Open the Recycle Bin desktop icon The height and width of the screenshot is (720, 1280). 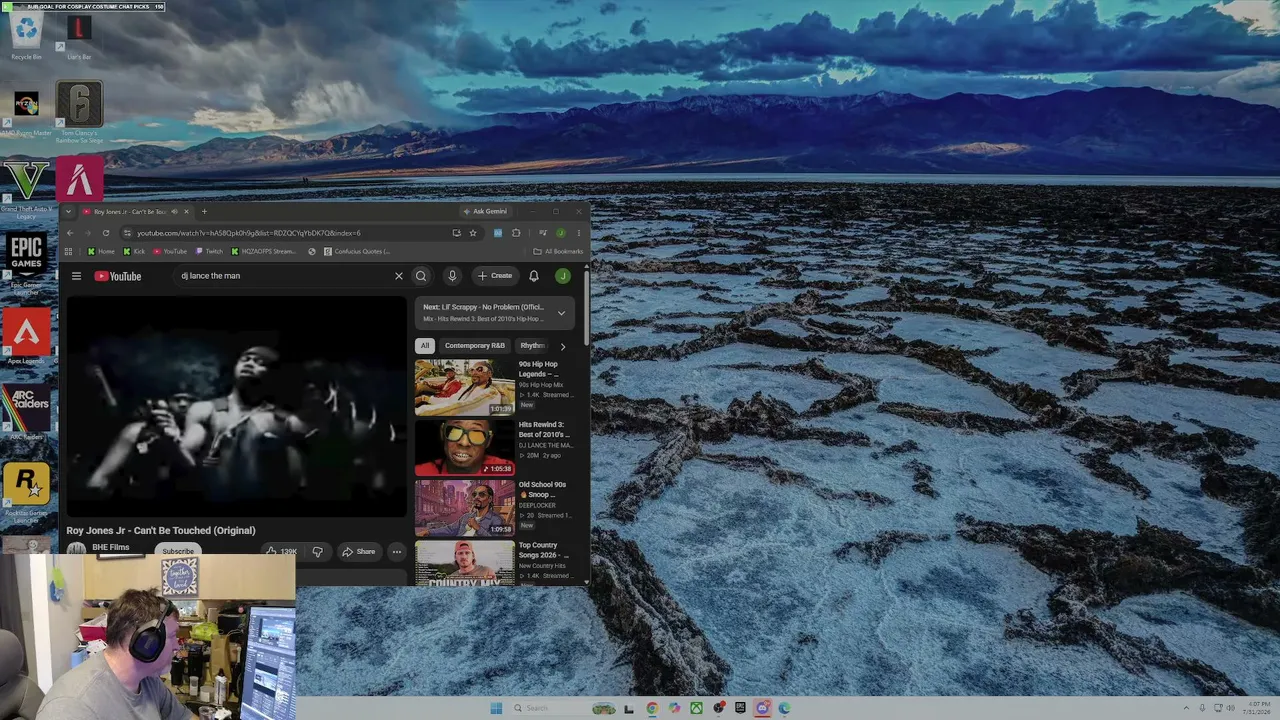[x=26, y=36]
